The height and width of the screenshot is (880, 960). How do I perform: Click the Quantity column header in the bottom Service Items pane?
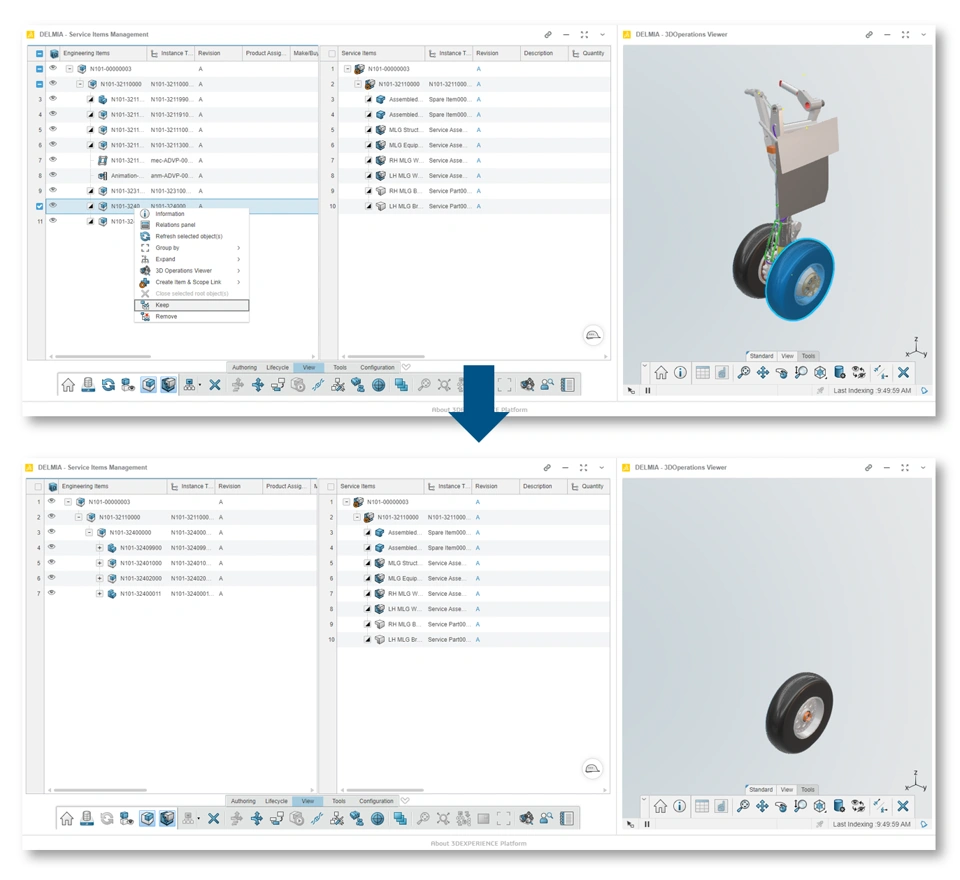click(589, 486)
